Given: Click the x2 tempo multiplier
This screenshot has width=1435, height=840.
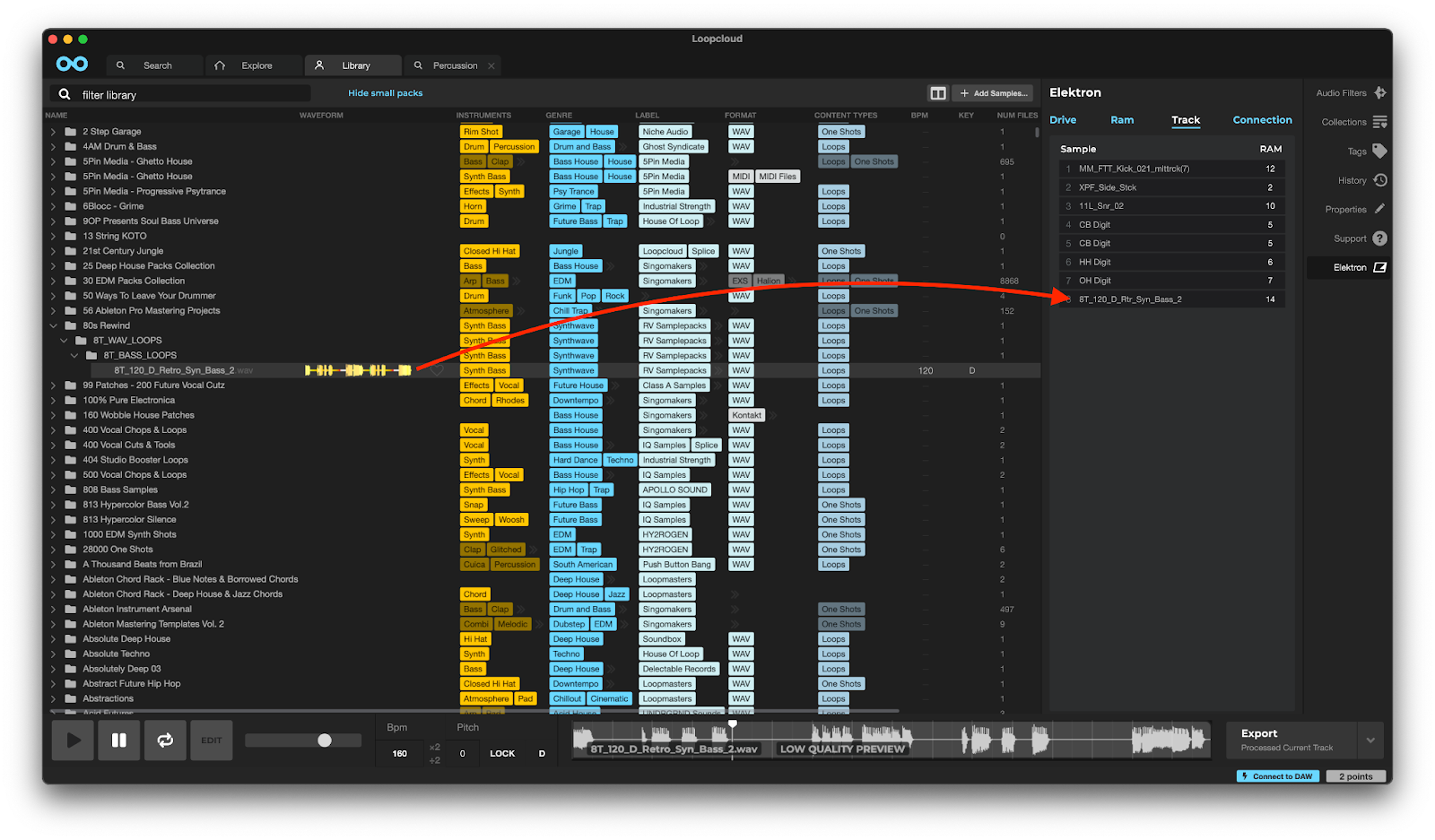Looking at the screenshot, I should (x=435, y=747).
